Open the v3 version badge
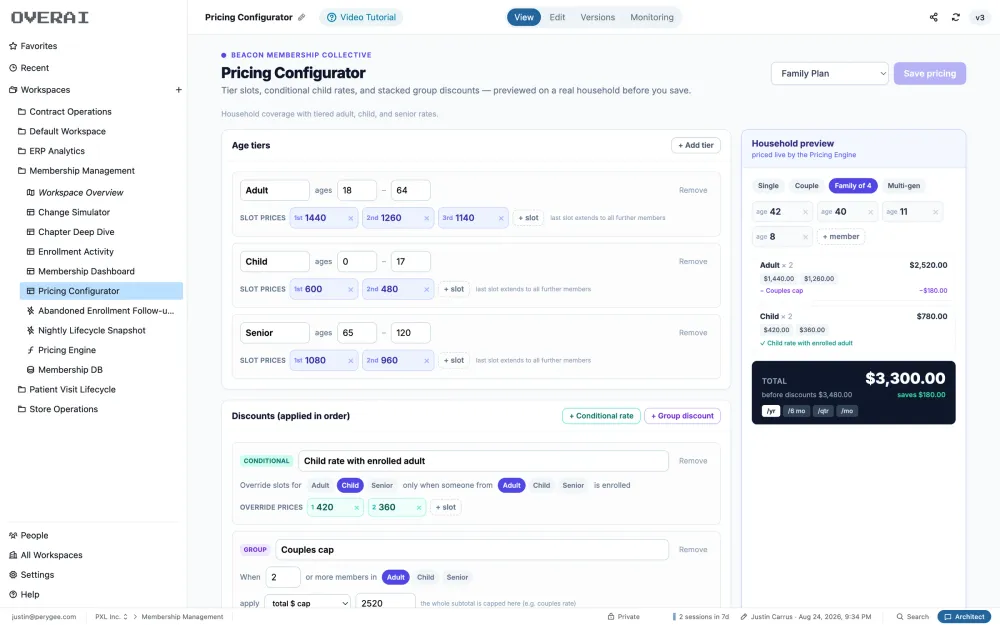1000x625 pixels. pyautogui.click(x=980, y=17)
